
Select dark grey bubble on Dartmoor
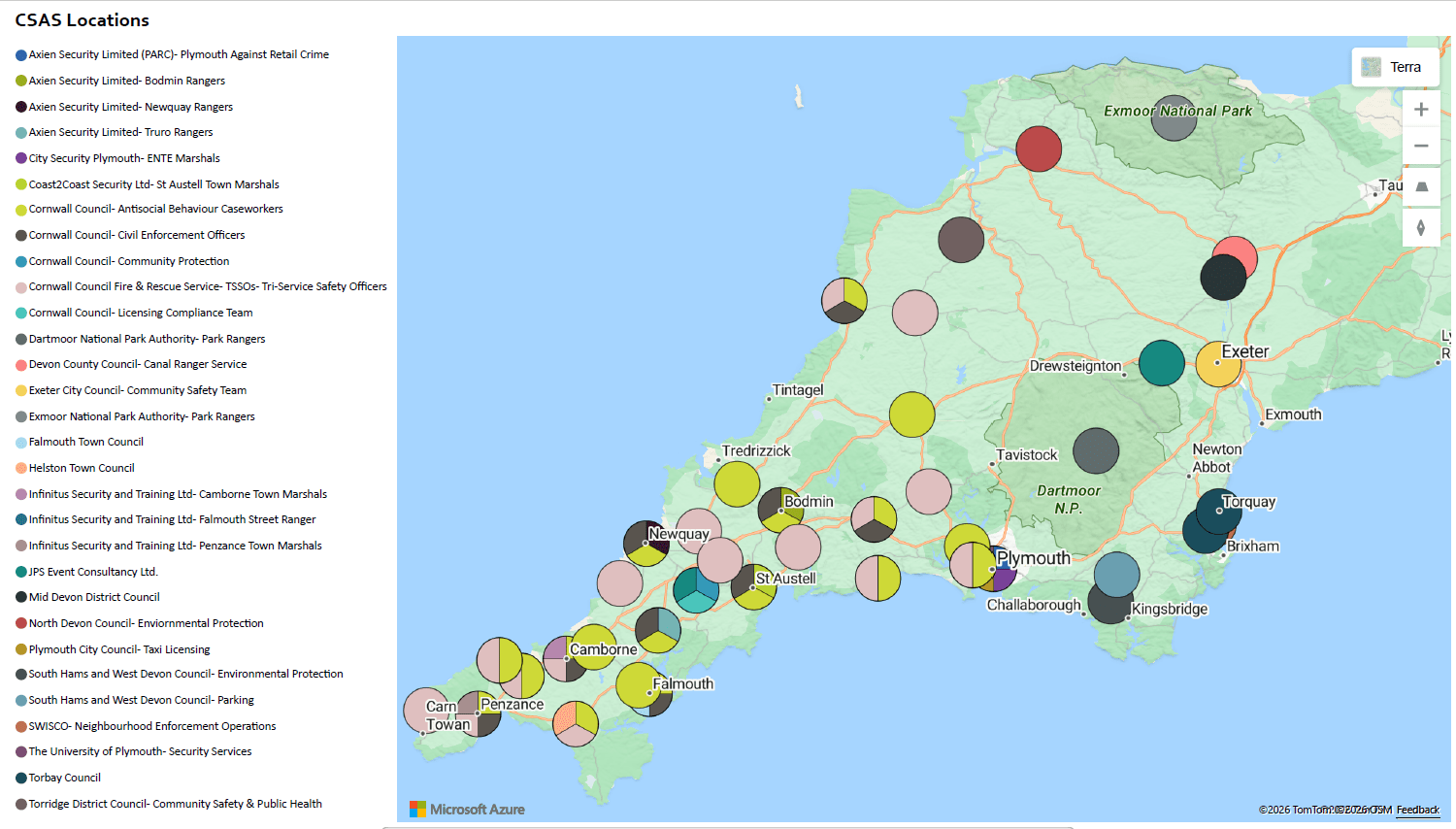click(1096, 451)
